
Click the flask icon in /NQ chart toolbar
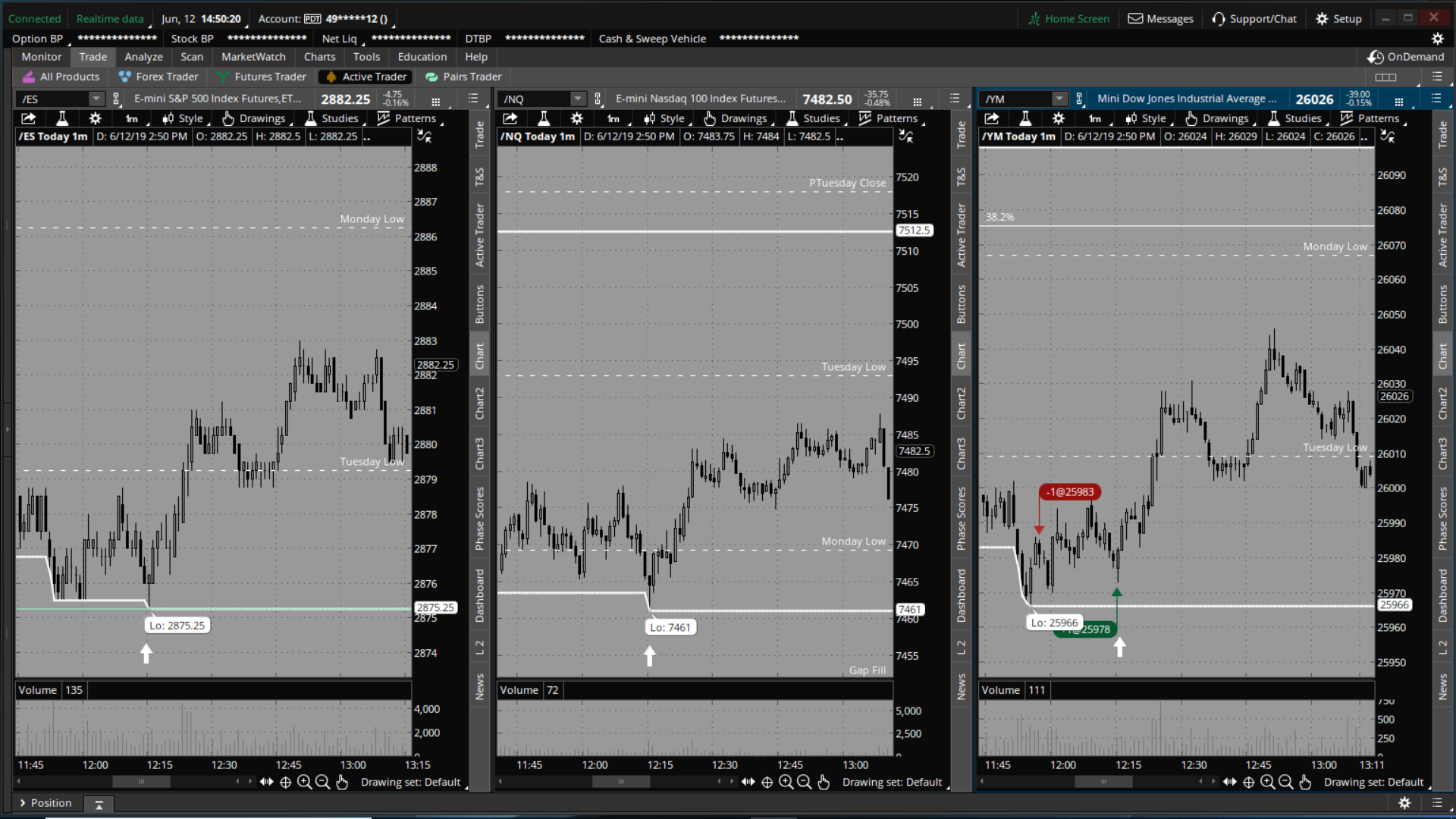(544, 118)
